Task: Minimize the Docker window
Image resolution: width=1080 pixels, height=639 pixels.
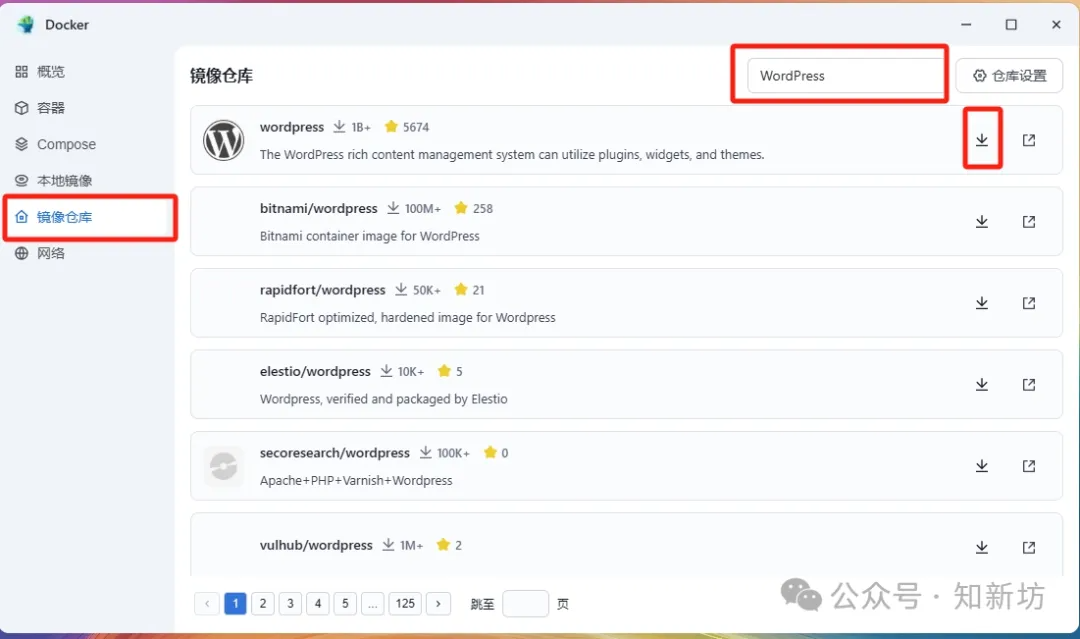Action: click(966, 25)
